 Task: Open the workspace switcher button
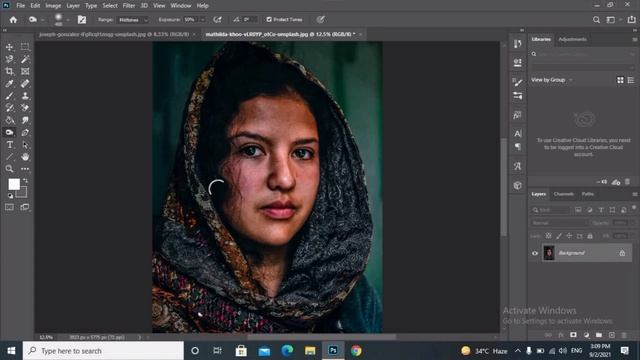[611, 20]
